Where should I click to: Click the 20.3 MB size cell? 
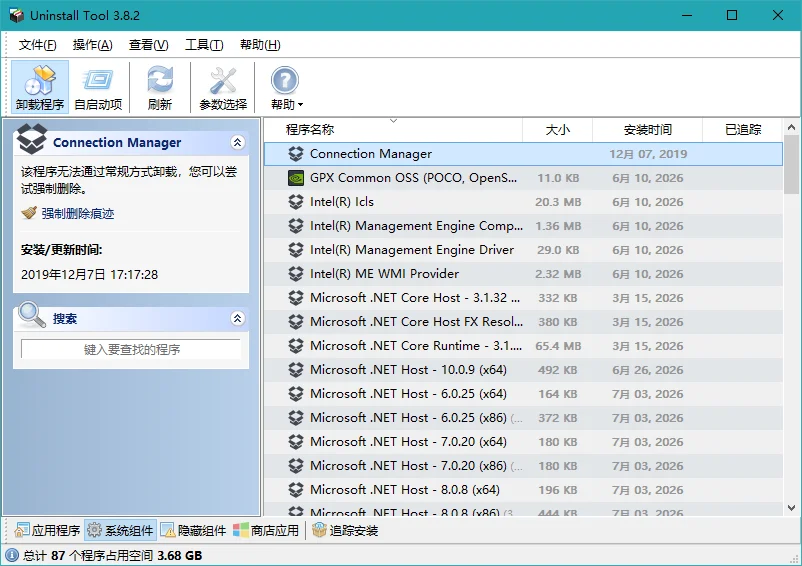[558, 202]
